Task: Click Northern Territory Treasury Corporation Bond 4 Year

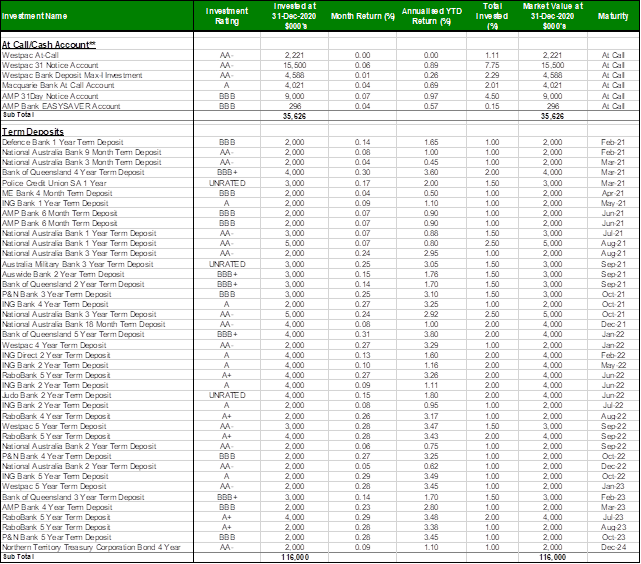Action: (x=91, y=547)
